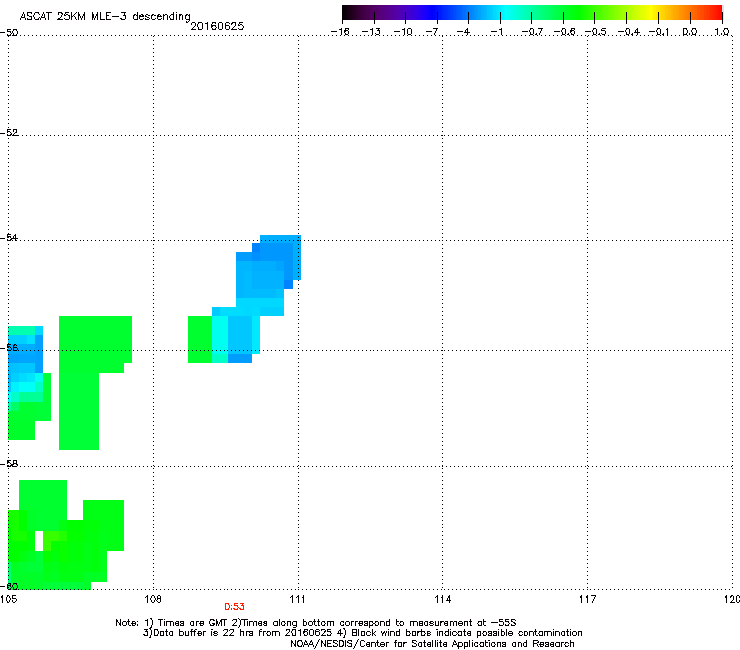This screenshot has height=650, width=740.
Task: Click latitude label -52
Action: [9, 133]
